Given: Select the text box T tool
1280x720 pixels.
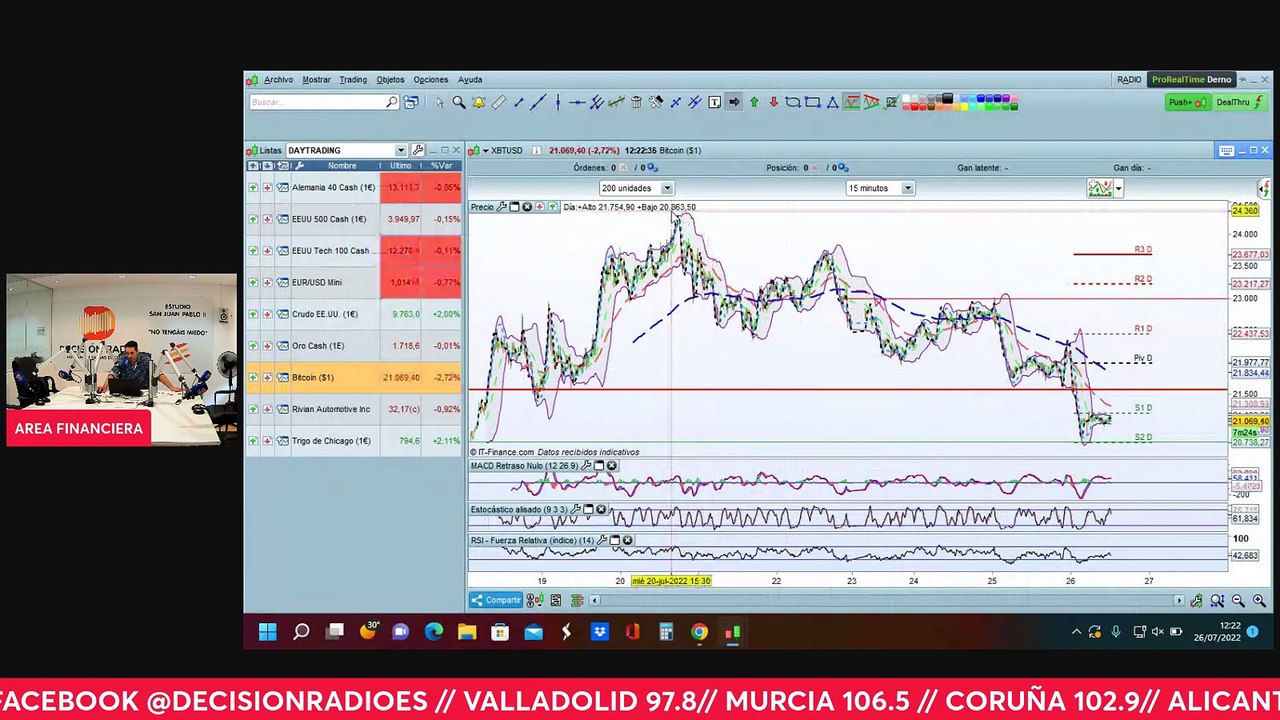Looking at the screenshot, I should pos(715,102).
